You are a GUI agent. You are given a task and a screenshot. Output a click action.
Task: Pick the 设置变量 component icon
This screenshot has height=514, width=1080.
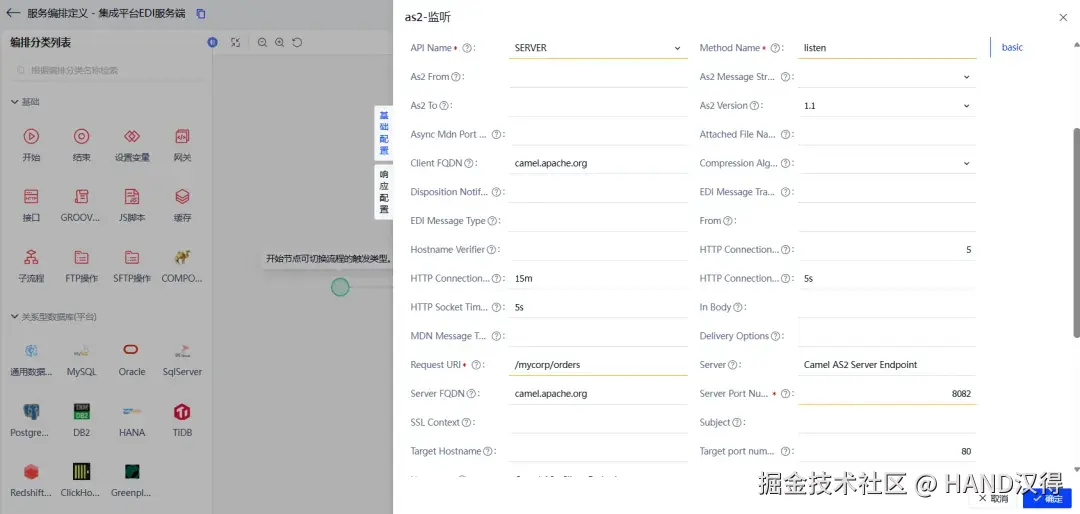point(132,136)
